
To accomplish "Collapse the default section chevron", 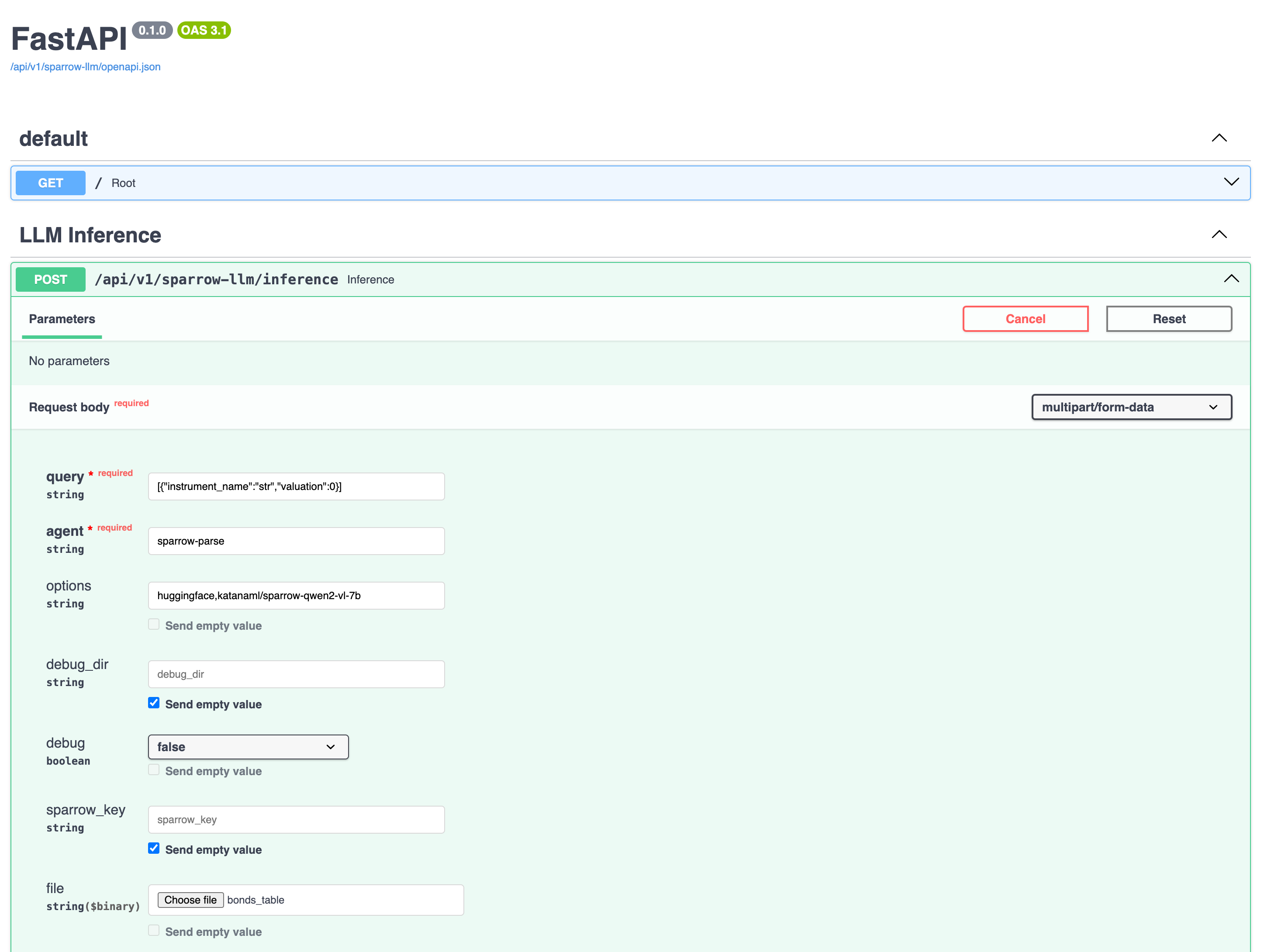I will pos(1219,138).
